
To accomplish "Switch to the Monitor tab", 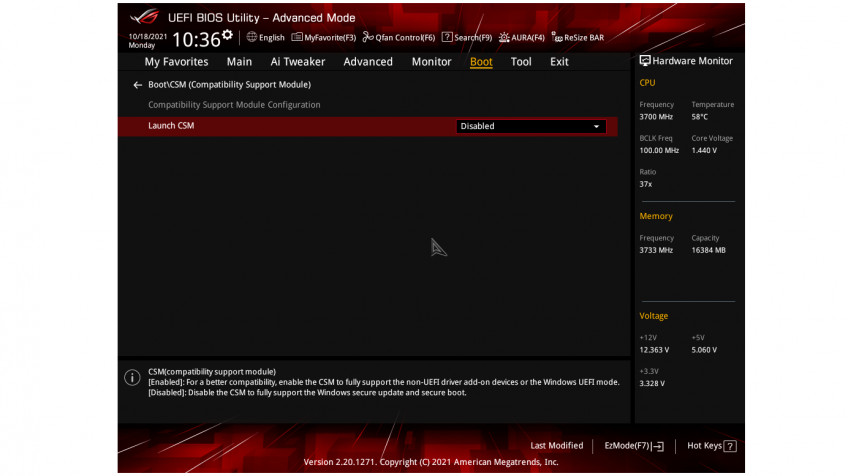I will pyautogui.click(x=431, y=62).
